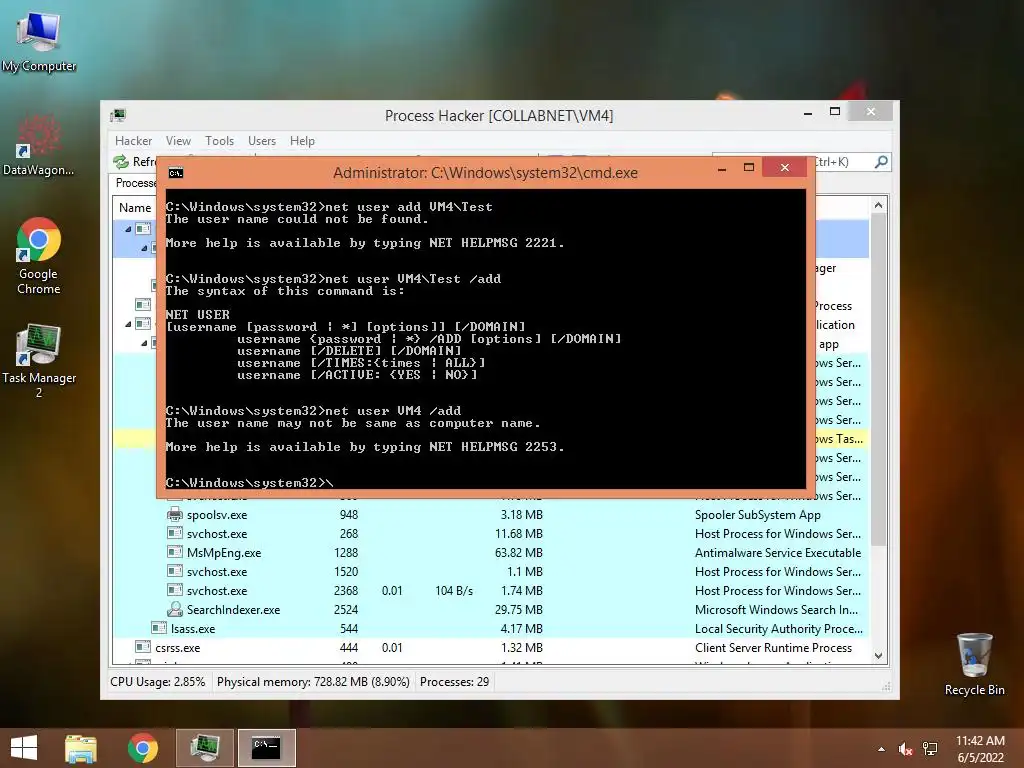Click the csrss.exe process icon
Image resolution: width=1024 pixels, height=768 pixels.
click(143, 647)
